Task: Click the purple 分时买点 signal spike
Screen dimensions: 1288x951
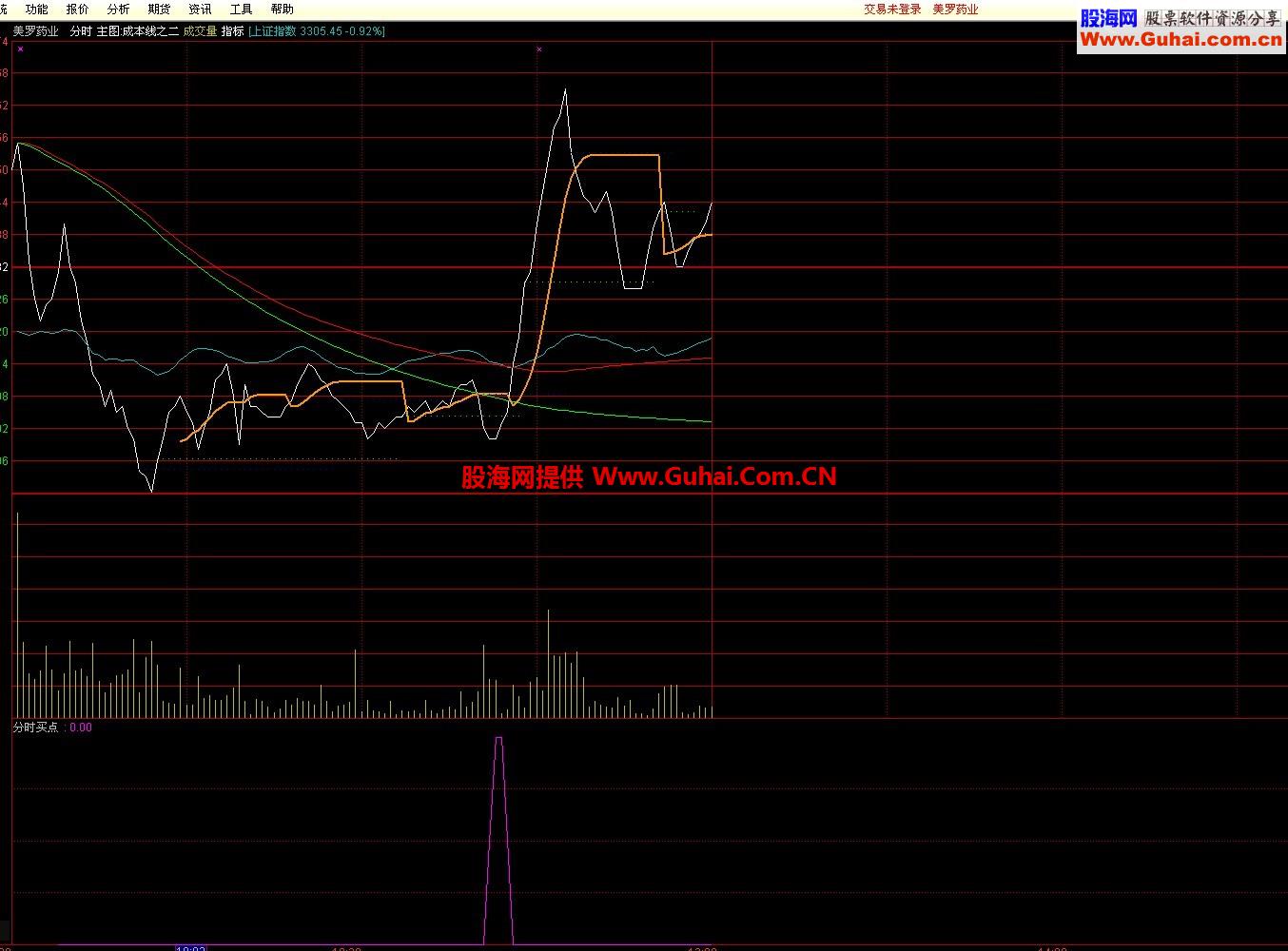Action: pyautogui.click(x=499, y=841)
